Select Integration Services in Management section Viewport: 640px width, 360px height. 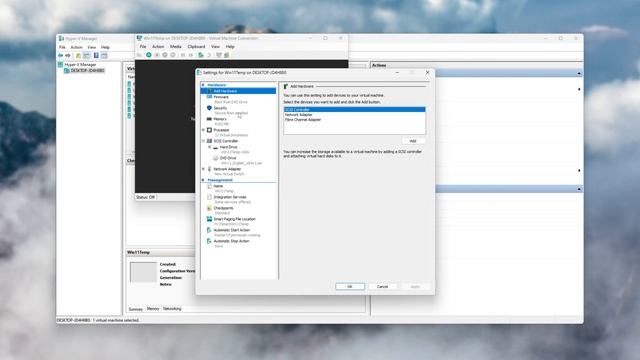[230, 197]
